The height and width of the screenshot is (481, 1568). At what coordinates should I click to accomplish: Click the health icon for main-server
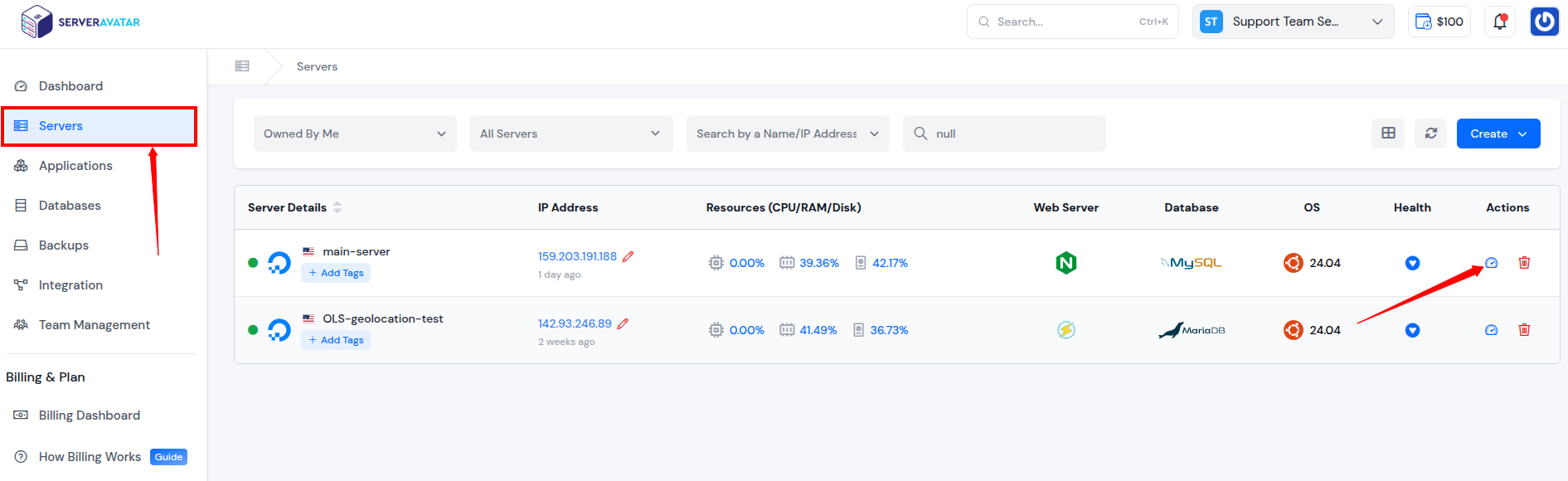click(x=1412, y=263)
